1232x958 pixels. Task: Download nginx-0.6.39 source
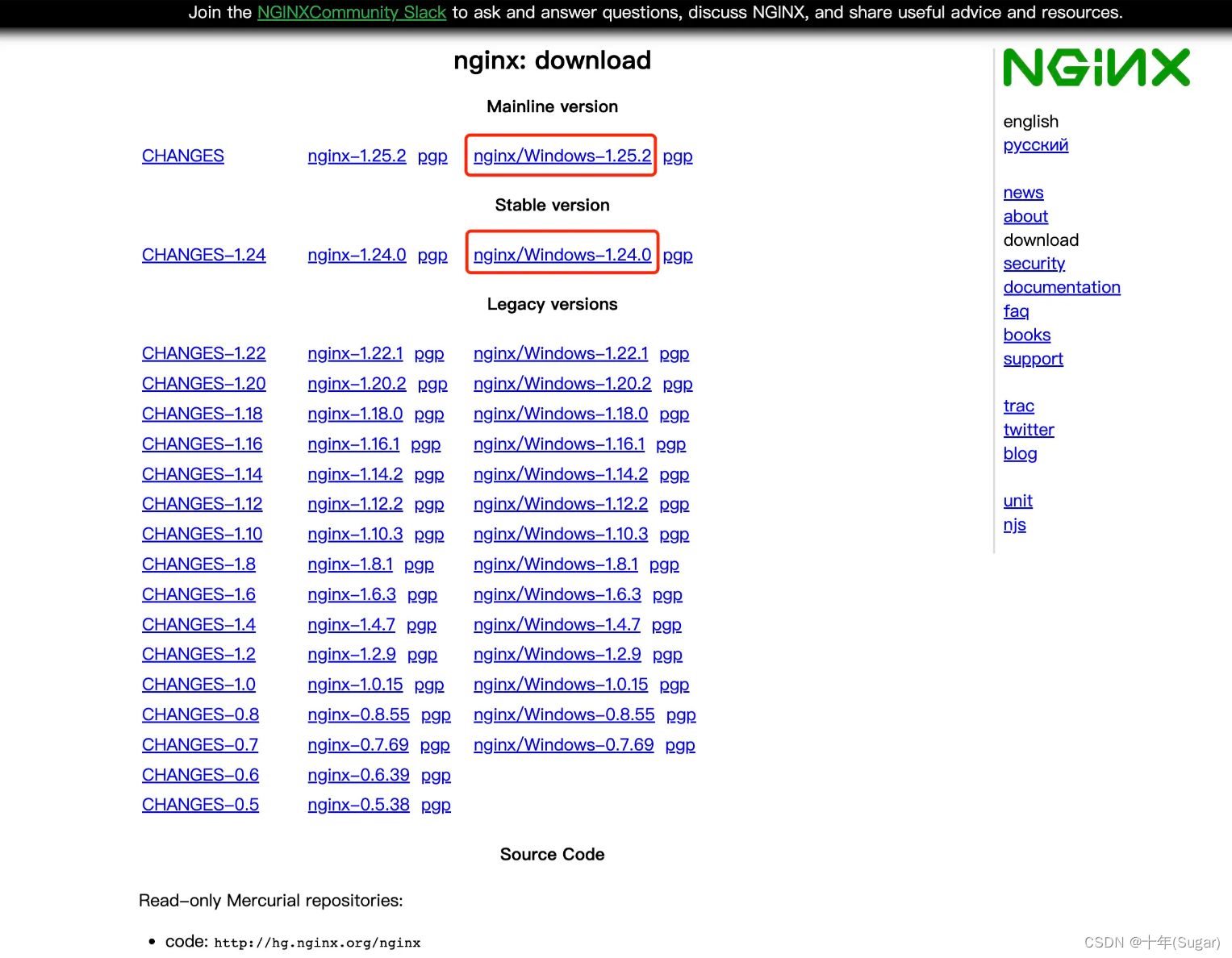tap(358, 775)
